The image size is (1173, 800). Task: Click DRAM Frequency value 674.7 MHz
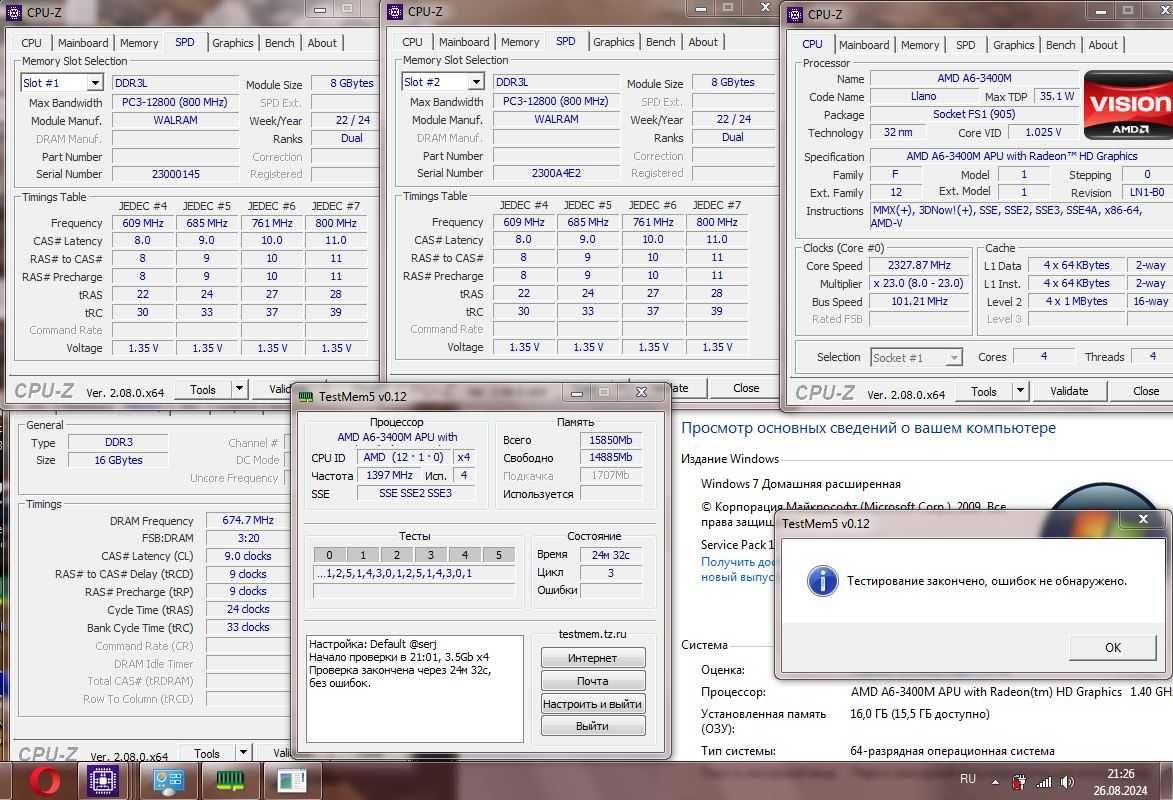pos(248,520)
